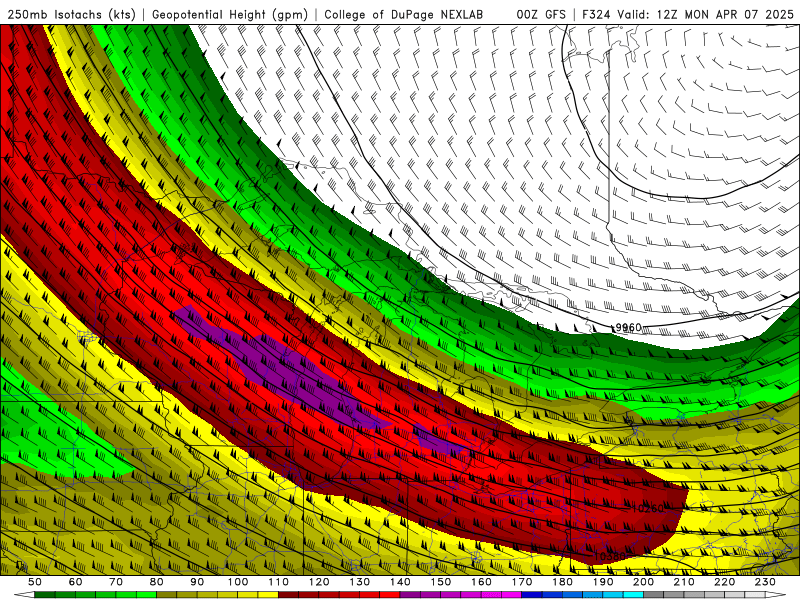800x600 pixels.
Task: Click the '250mb Isotachs (kts)' title text
Action: coord(71,14)
